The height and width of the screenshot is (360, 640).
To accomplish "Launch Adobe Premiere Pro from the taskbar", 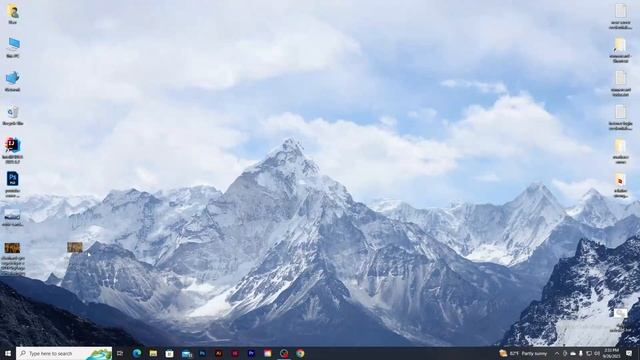I will (251, 353).
